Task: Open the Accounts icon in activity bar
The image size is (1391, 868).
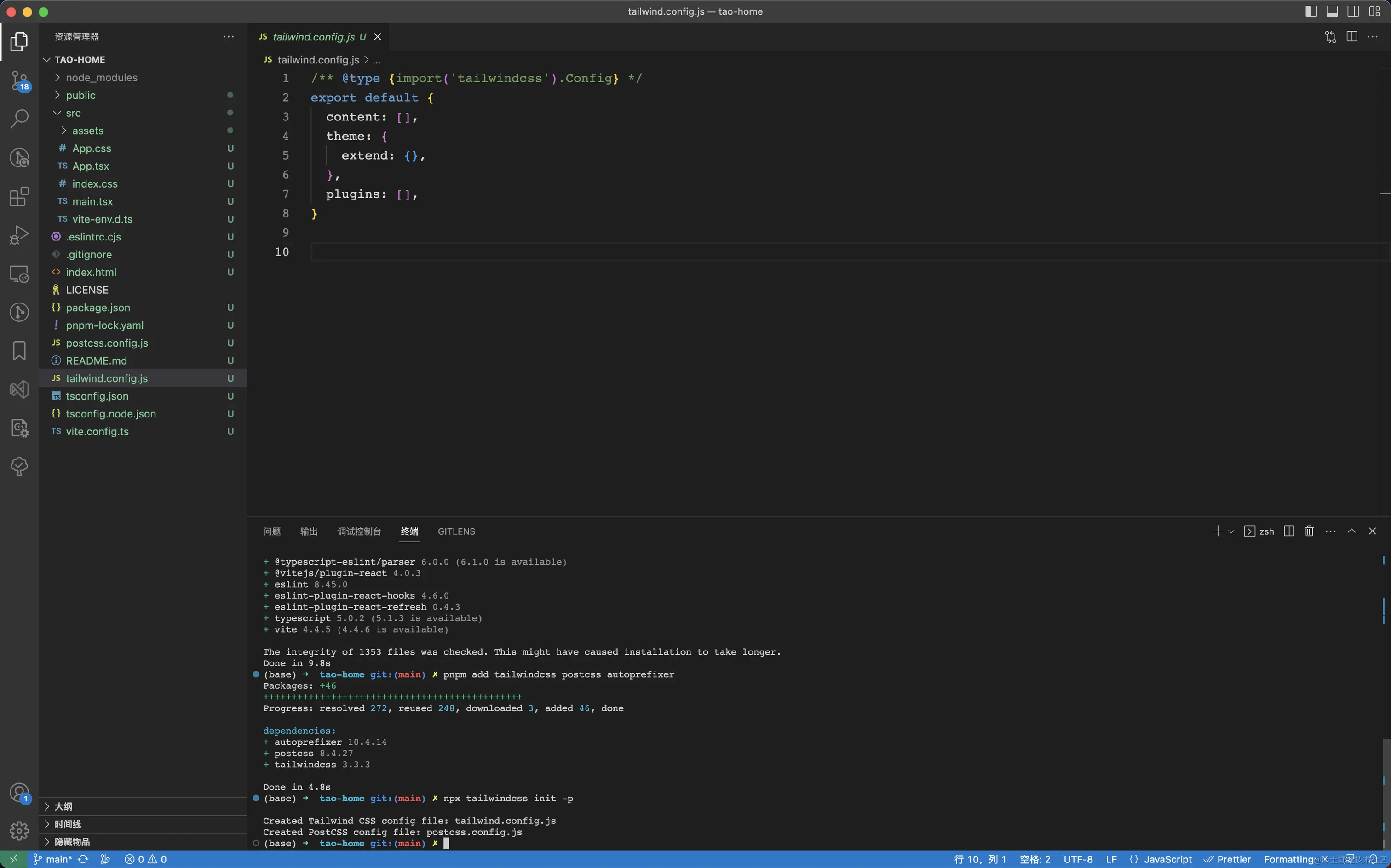Action: coord(19,793)
